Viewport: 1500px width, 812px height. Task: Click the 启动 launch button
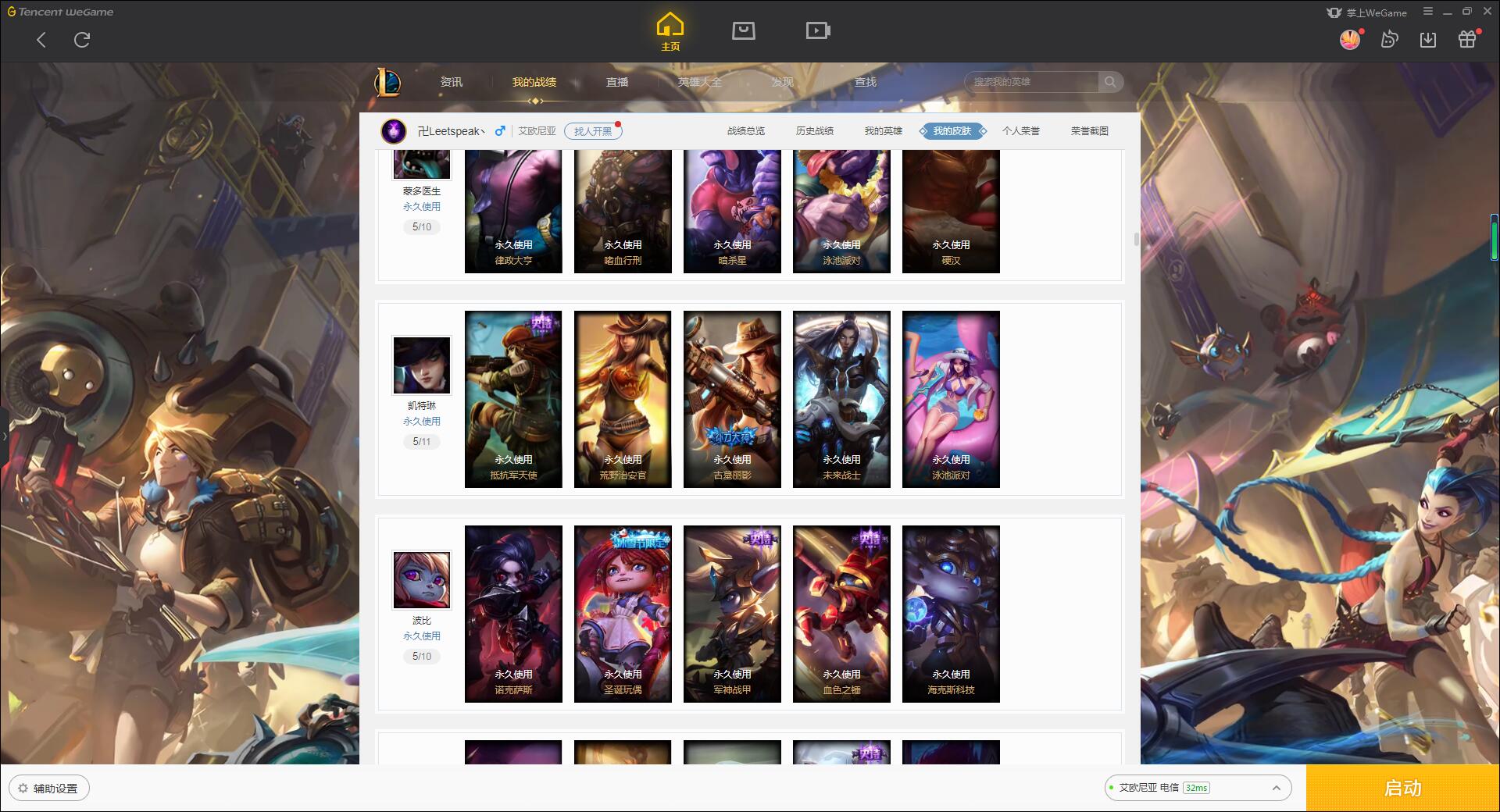pyautogui.click(x=1402, y=788)
